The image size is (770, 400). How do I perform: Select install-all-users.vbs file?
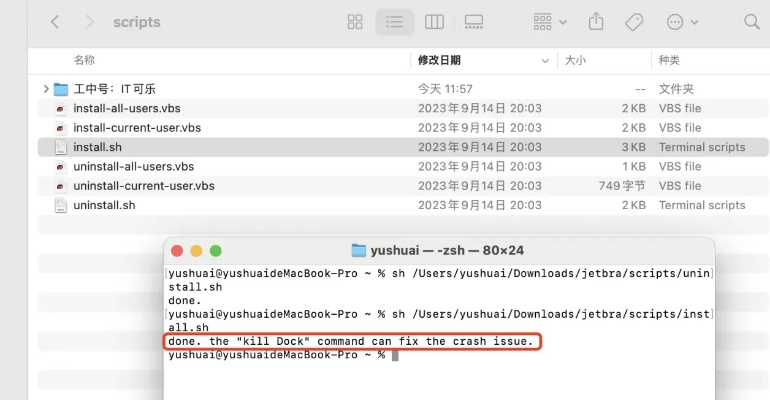[127, 108]
